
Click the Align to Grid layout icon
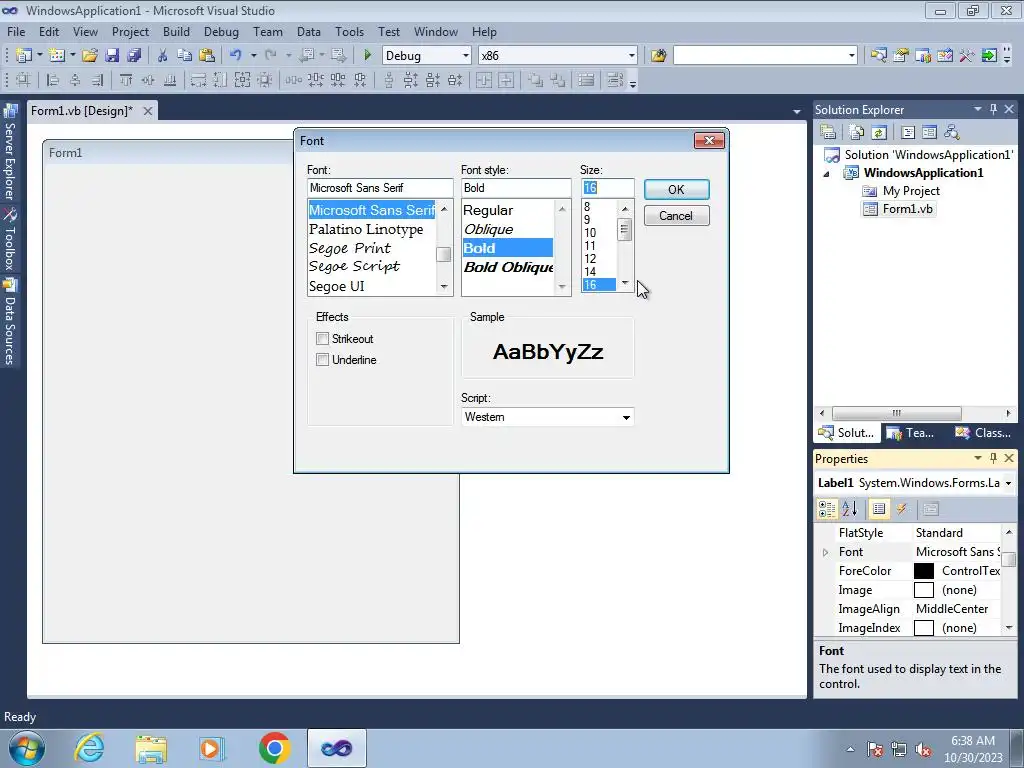(x=24, y=80)
